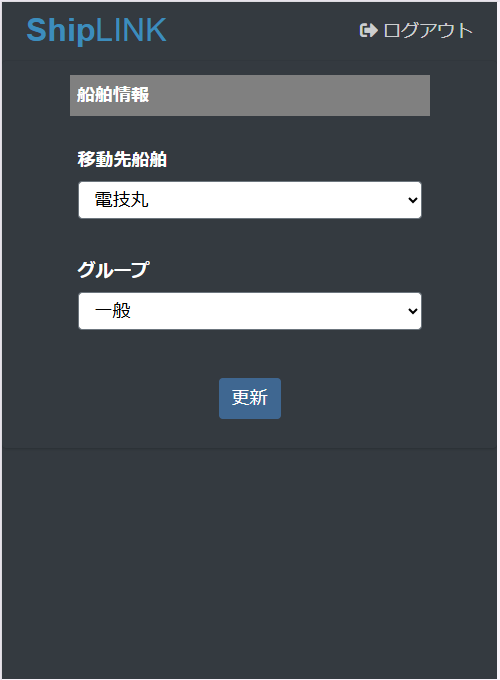Click the empty gray area right of 船舶情報

[291, 95]
